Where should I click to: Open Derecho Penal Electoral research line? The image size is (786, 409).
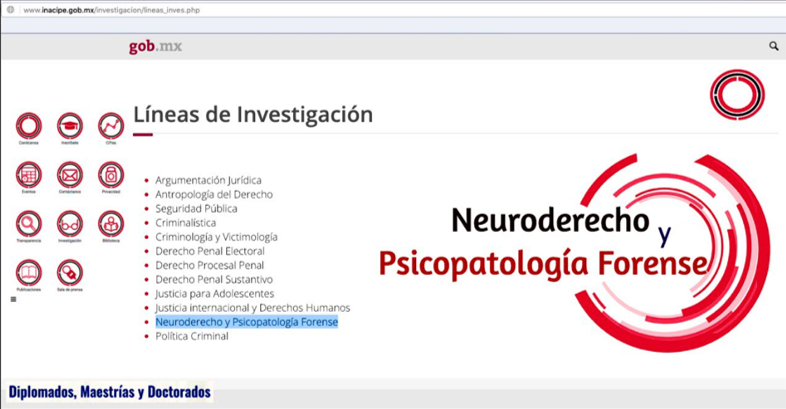(210, 251)
